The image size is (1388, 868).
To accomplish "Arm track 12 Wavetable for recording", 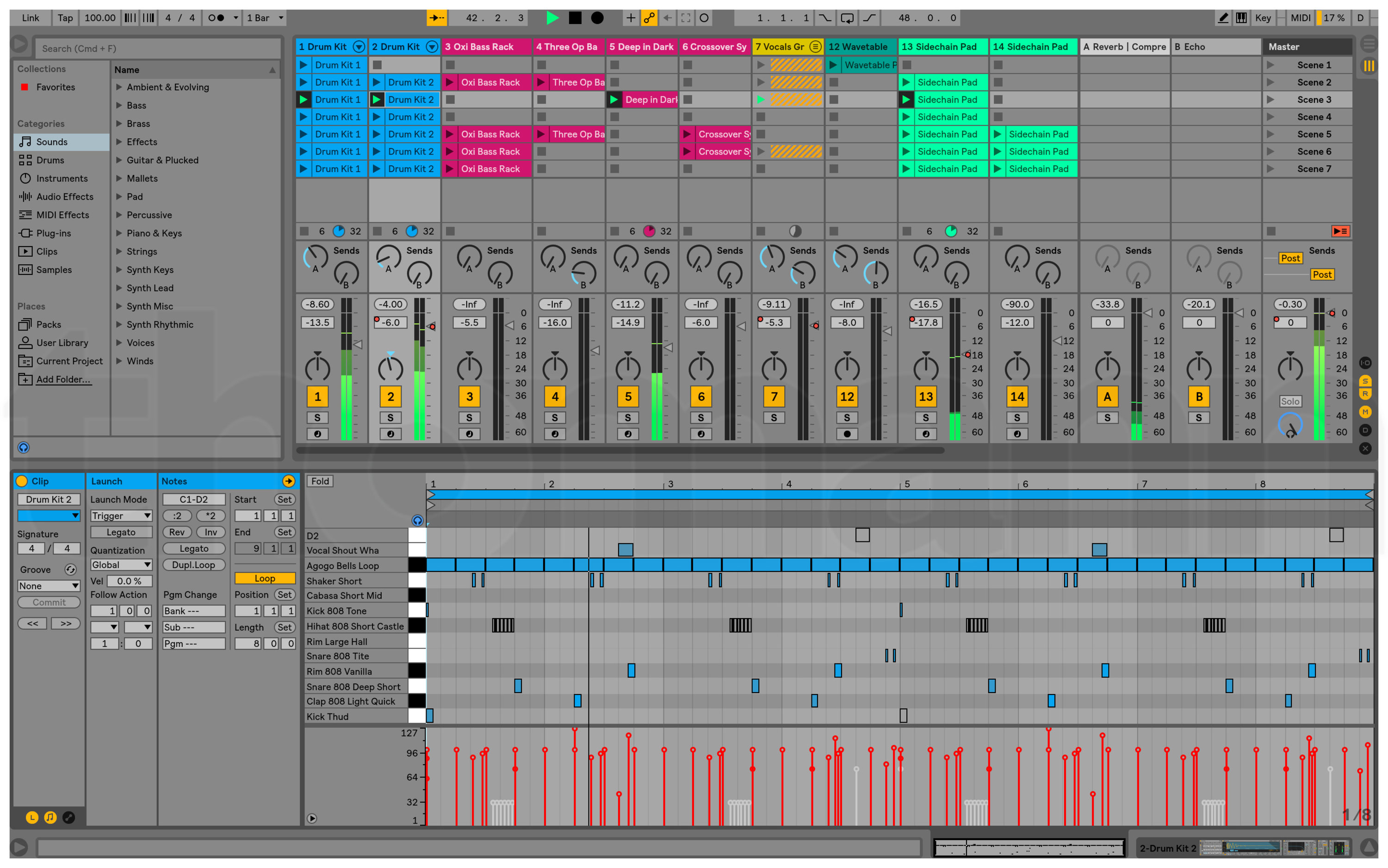I will (847, 434).
